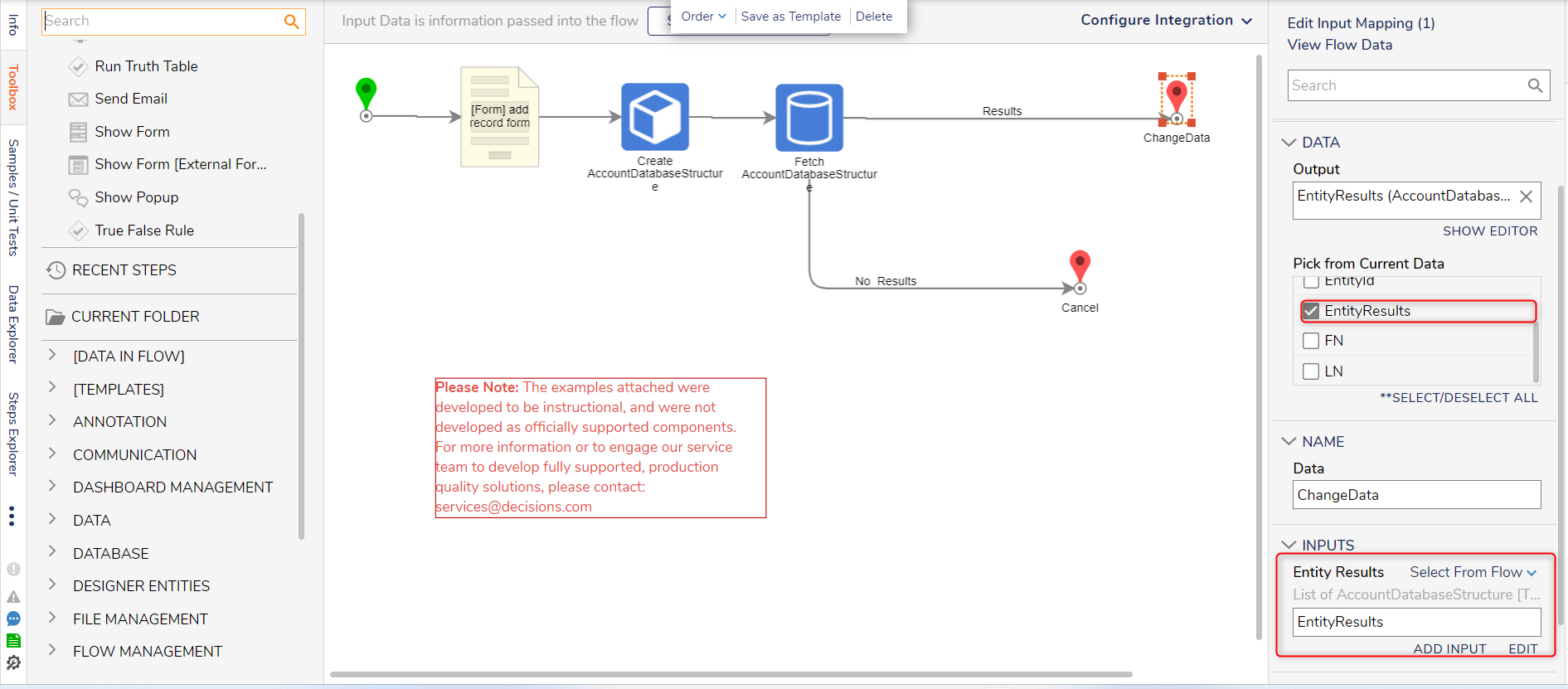Select the [Form] add record form step
1568x689 pixels.
[500, 117]
